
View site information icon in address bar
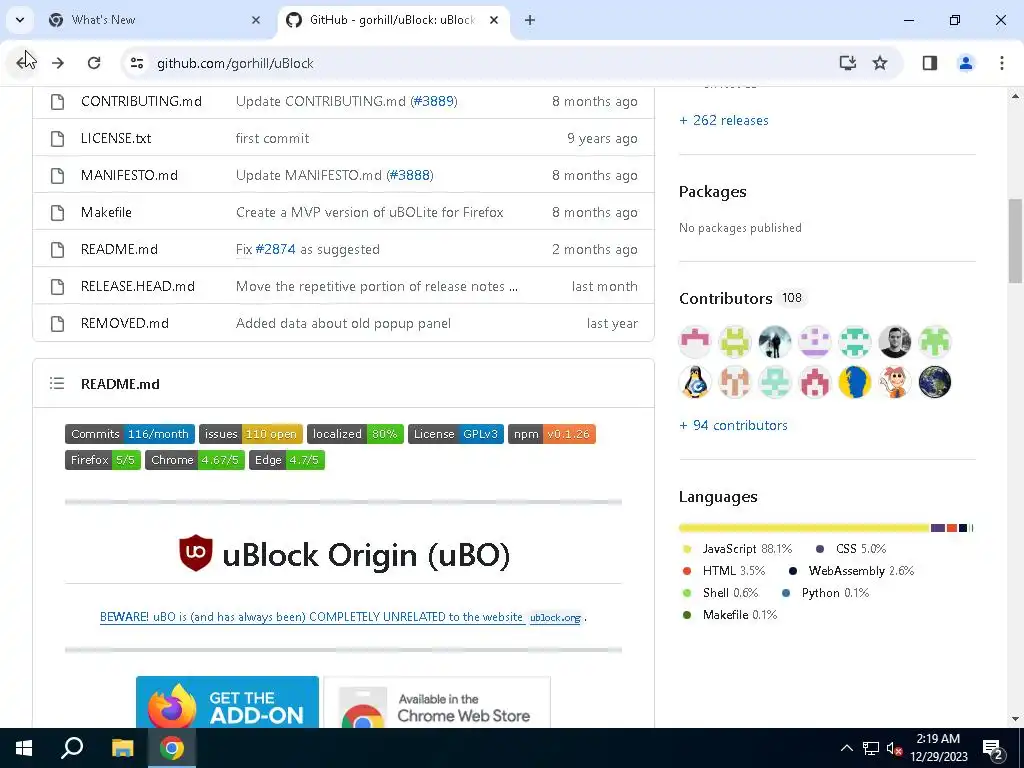pos(137,63)
